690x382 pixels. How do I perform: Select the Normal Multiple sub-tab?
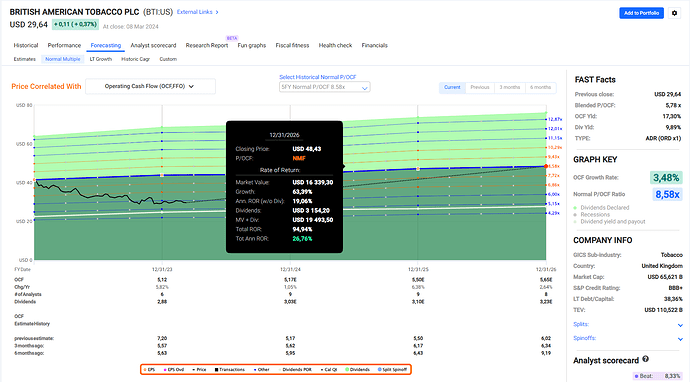pyautogui.click(x=62, y=59)
